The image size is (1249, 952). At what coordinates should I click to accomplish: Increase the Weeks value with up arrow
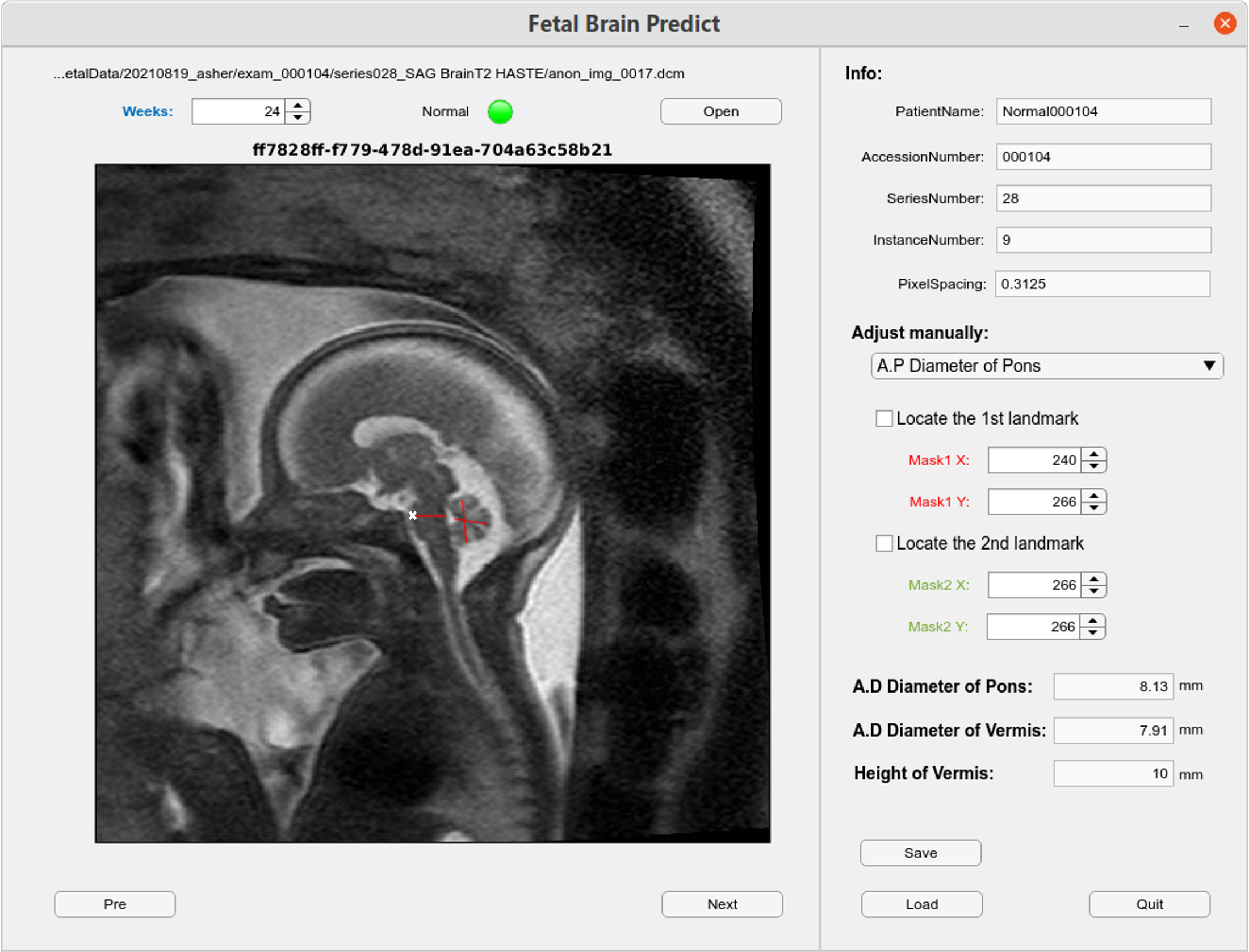pos(297,105)
